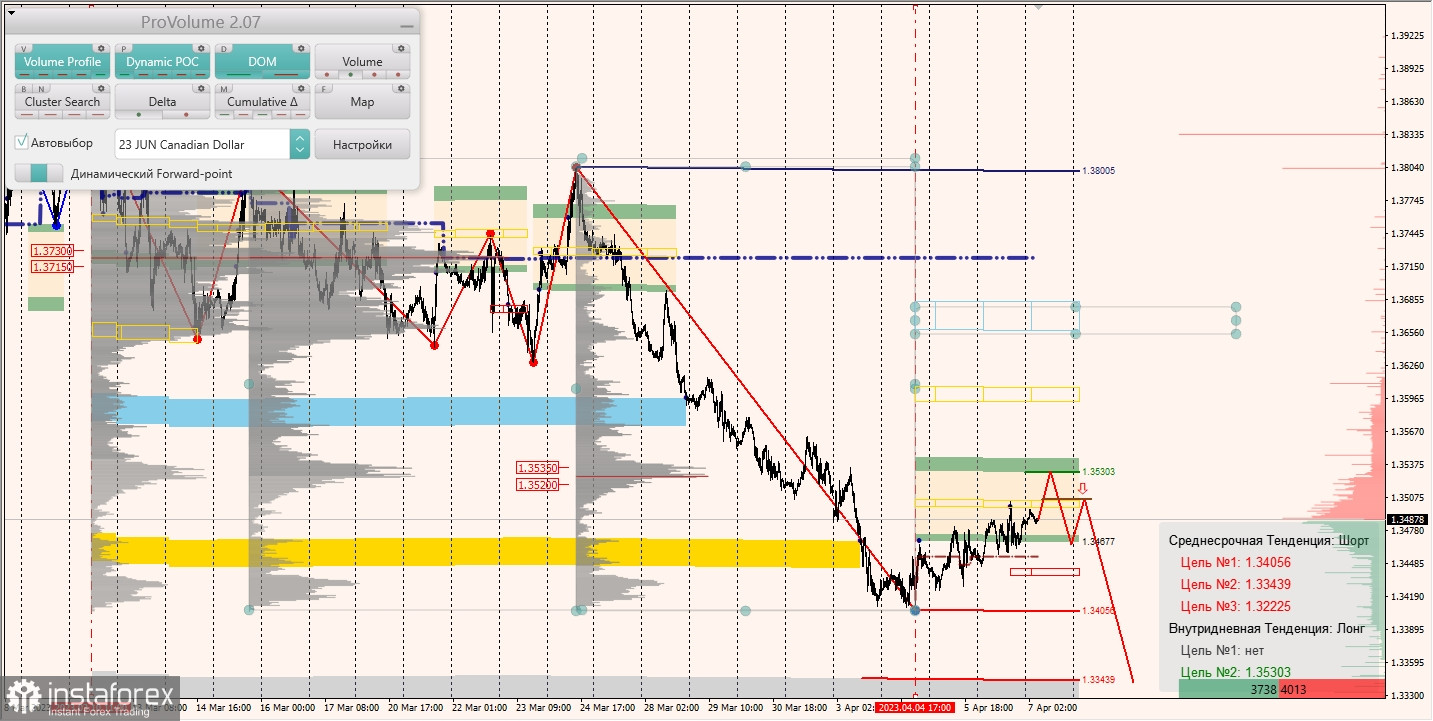Select green-line segment under DOM
This screenshot has height=721, width=1433.
pyautogui.click(x=239, y=75)
